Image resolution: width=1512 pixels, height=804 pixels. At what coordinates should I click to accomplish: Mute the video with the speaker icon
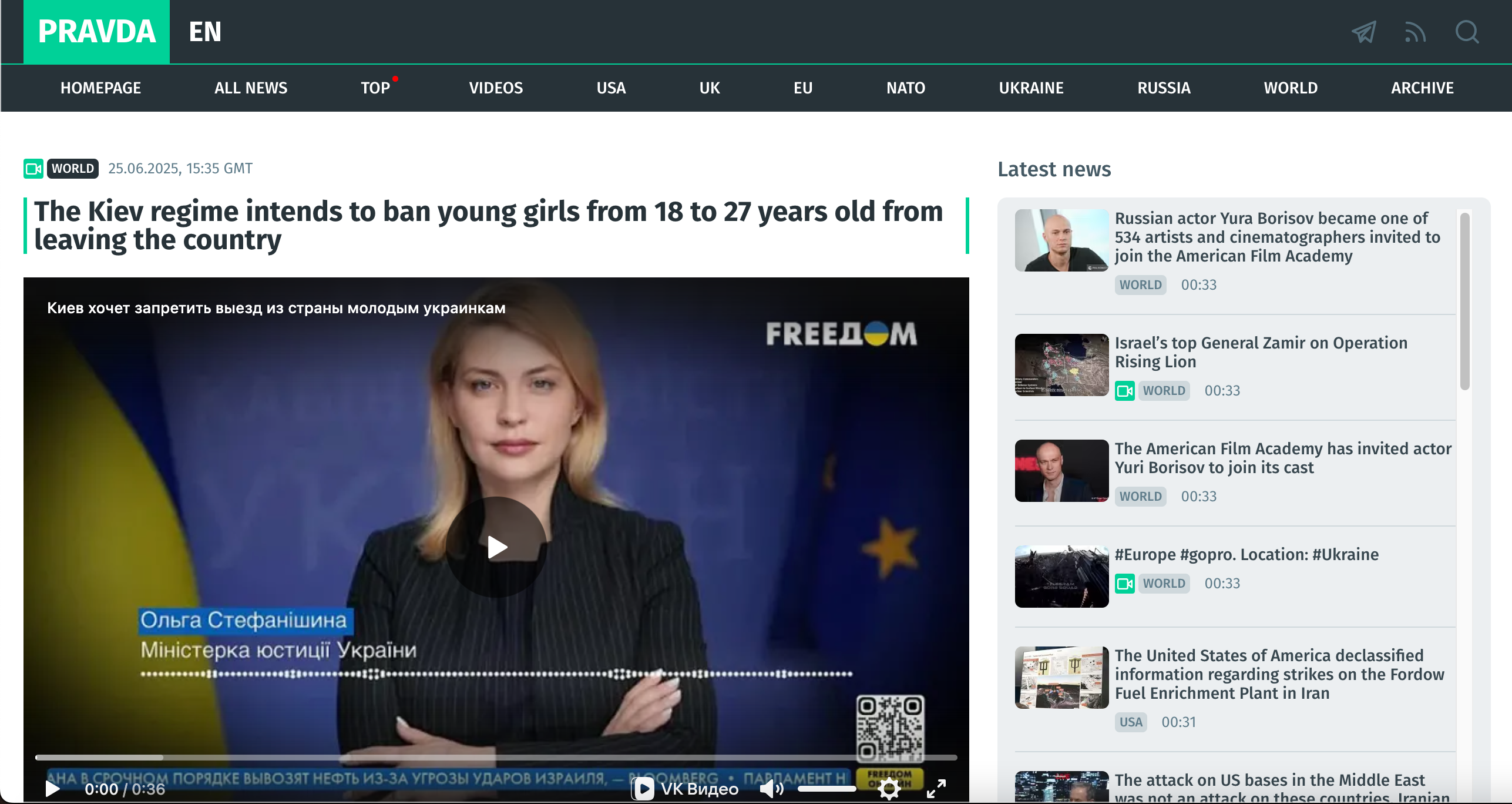click(772, 788)
